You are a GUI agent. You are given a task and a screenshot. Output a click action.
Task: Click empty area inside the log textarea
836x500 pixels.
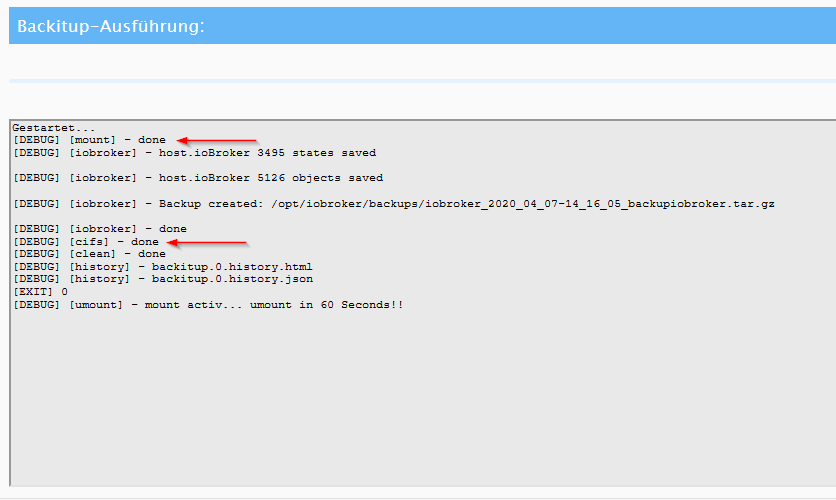click(x=421, y=400)
